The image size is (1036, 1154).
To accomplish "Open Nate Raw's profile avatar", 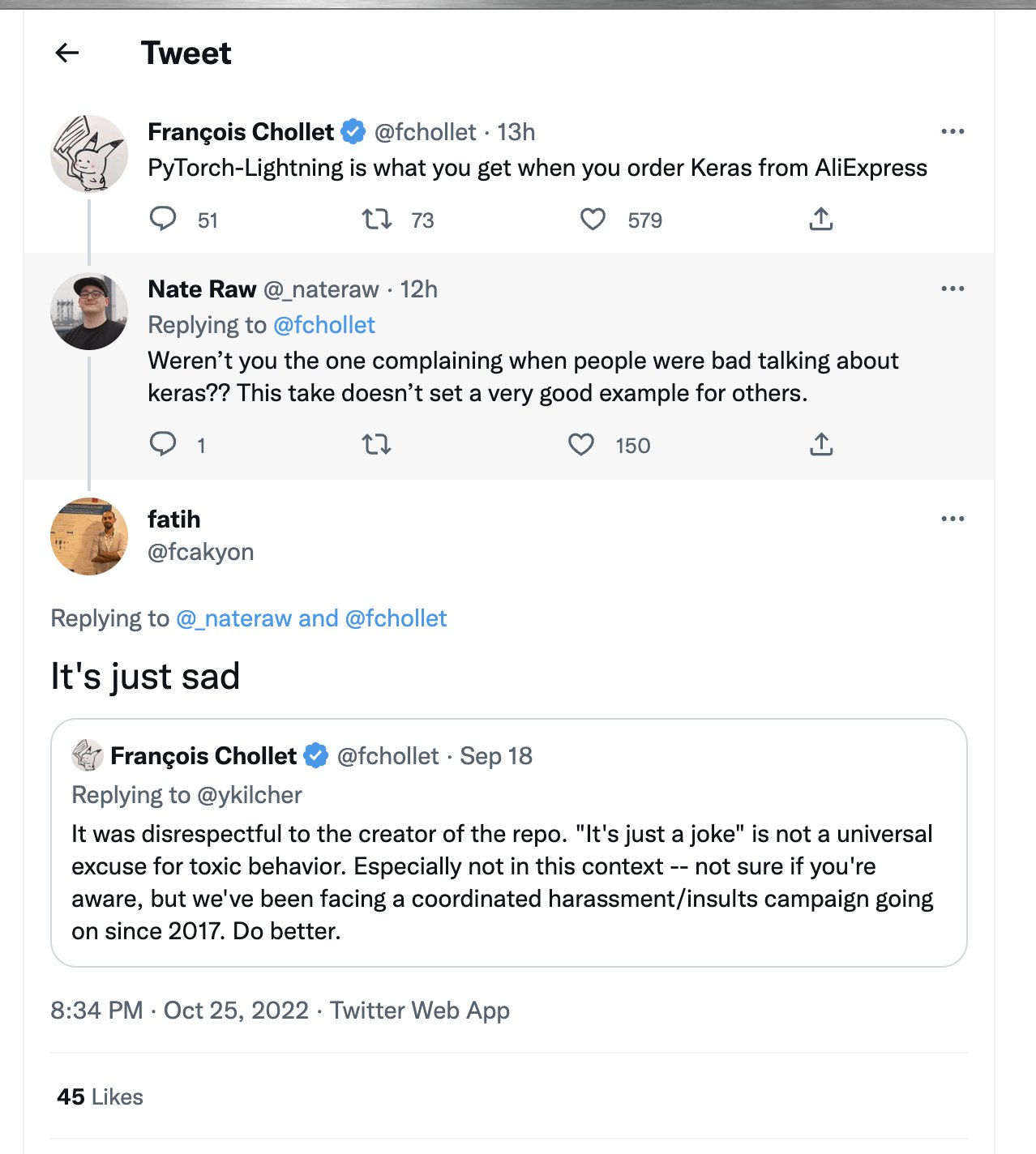I will tap(89, 311).
